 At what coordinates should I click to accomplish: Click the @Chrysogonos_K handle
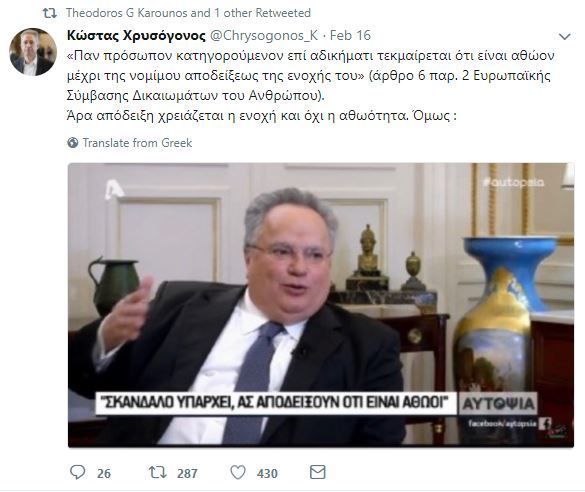pos(264,35)
